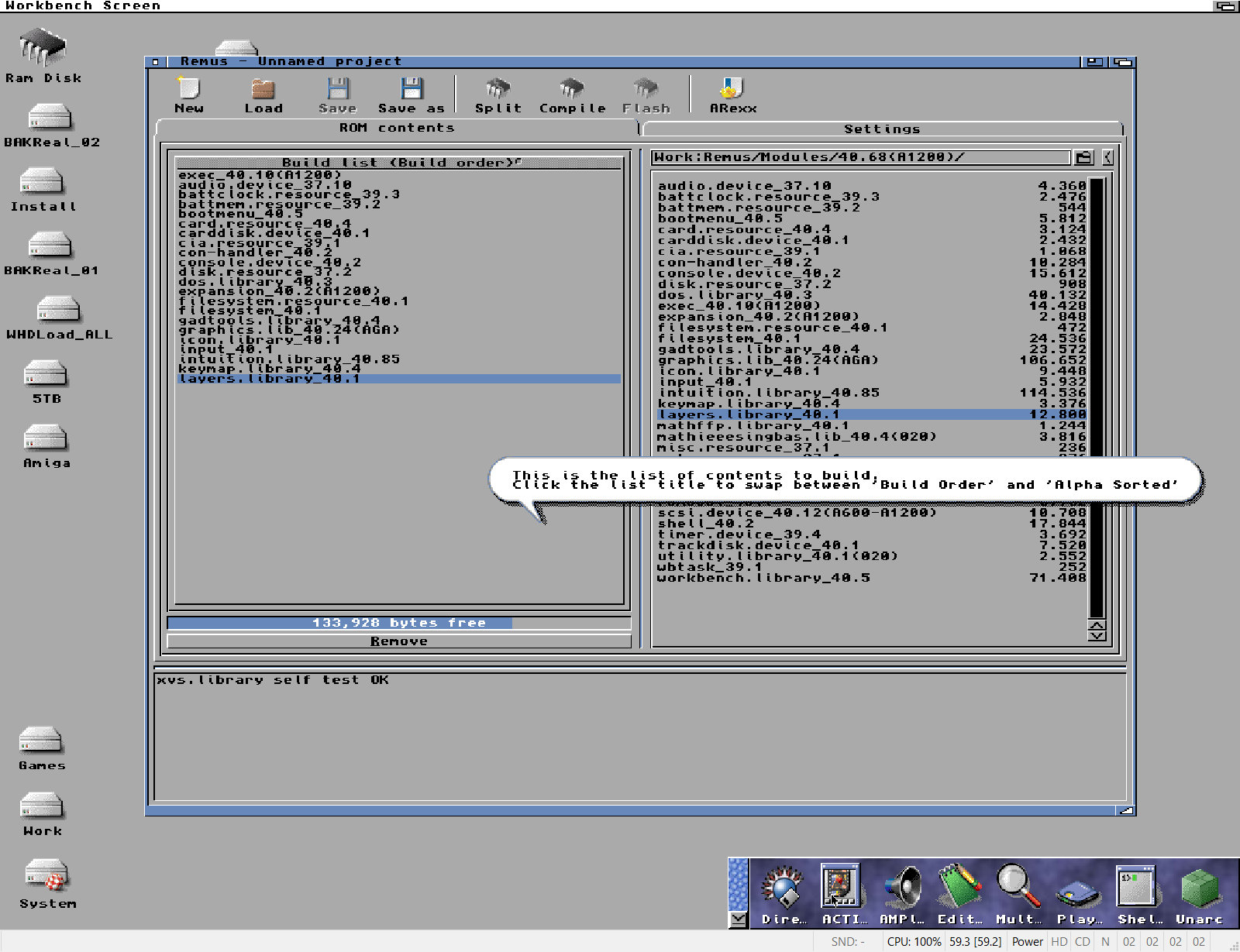The width and height of the screenshot is (1240, 952).
Task: Open the Load project toolbar icon
Action: pos(263,95)
